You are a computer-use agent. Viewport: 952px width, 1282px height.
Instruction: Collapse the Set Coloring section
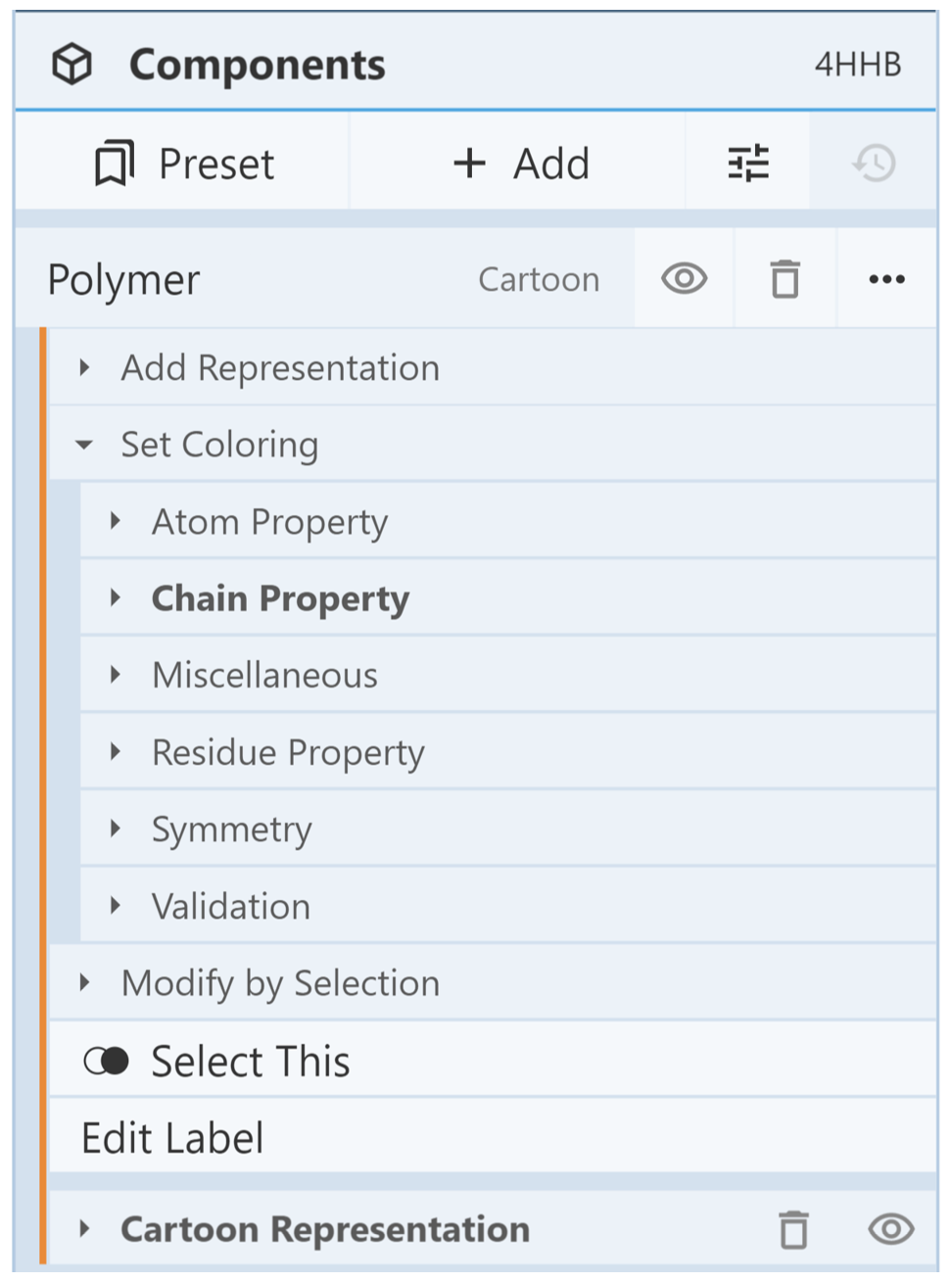click(218, 445)
